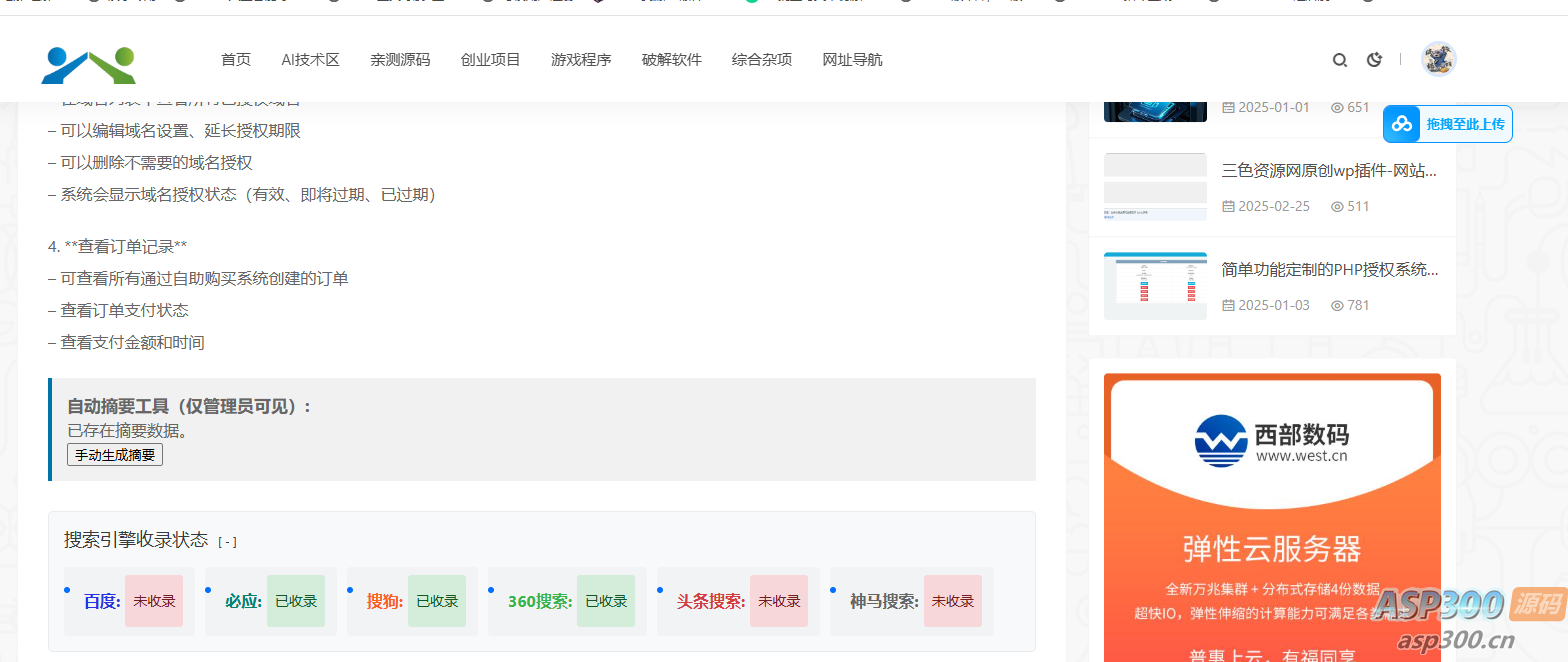Toggle dark mode moon icon
This screenshot has height=662, width=1568.
1374,60
